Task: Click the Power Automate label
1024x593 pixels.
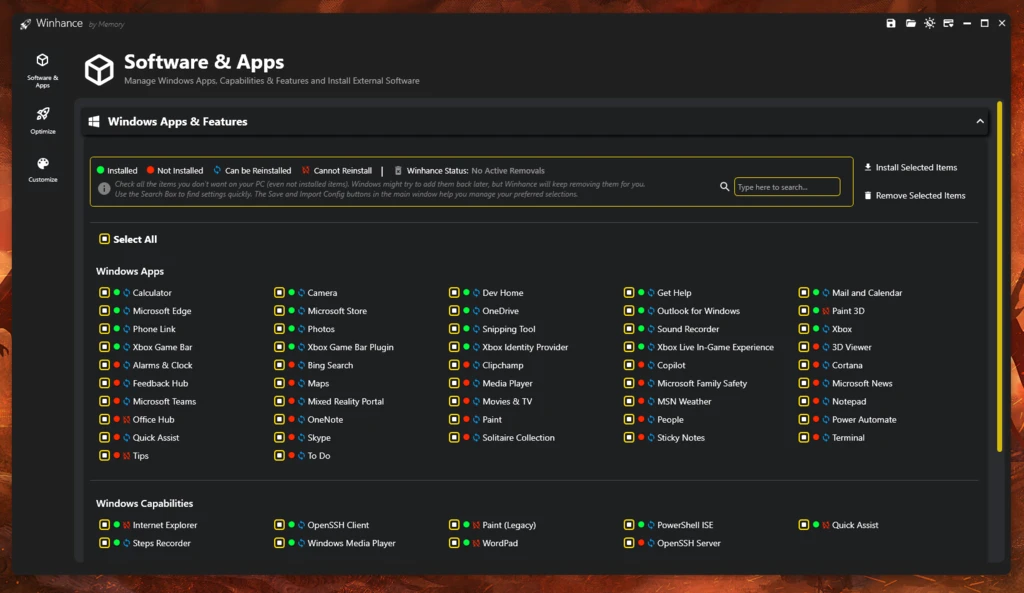Action: click(864, 419)
